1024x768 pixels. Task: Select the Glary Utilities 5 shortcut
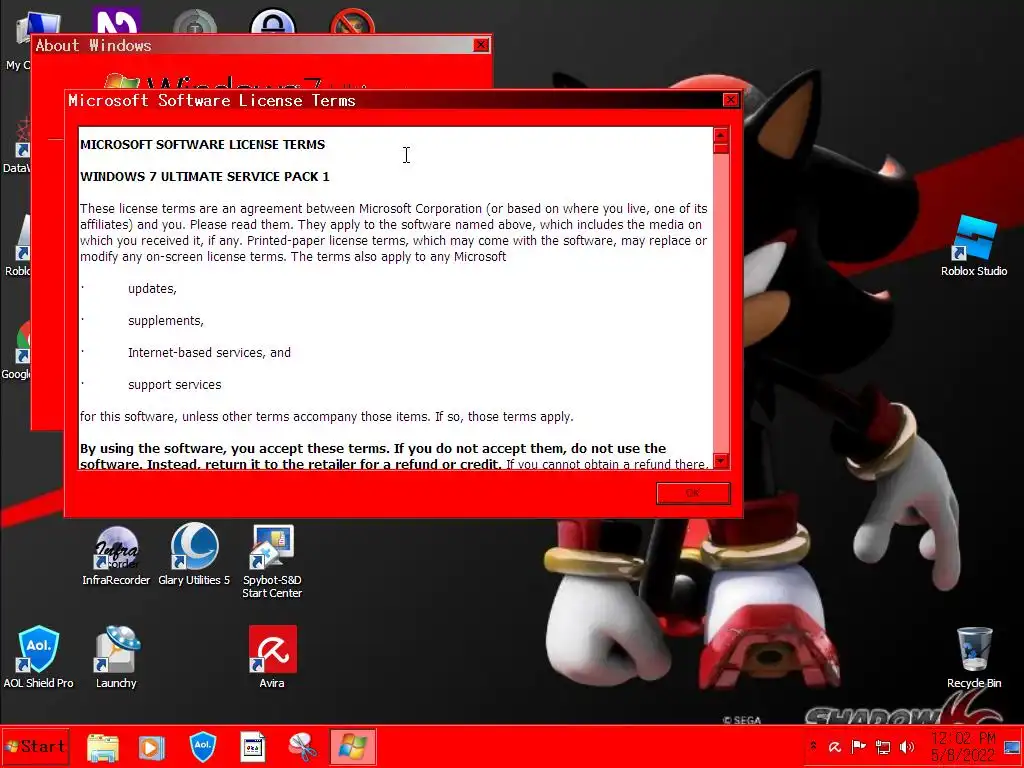coord(194,554)
